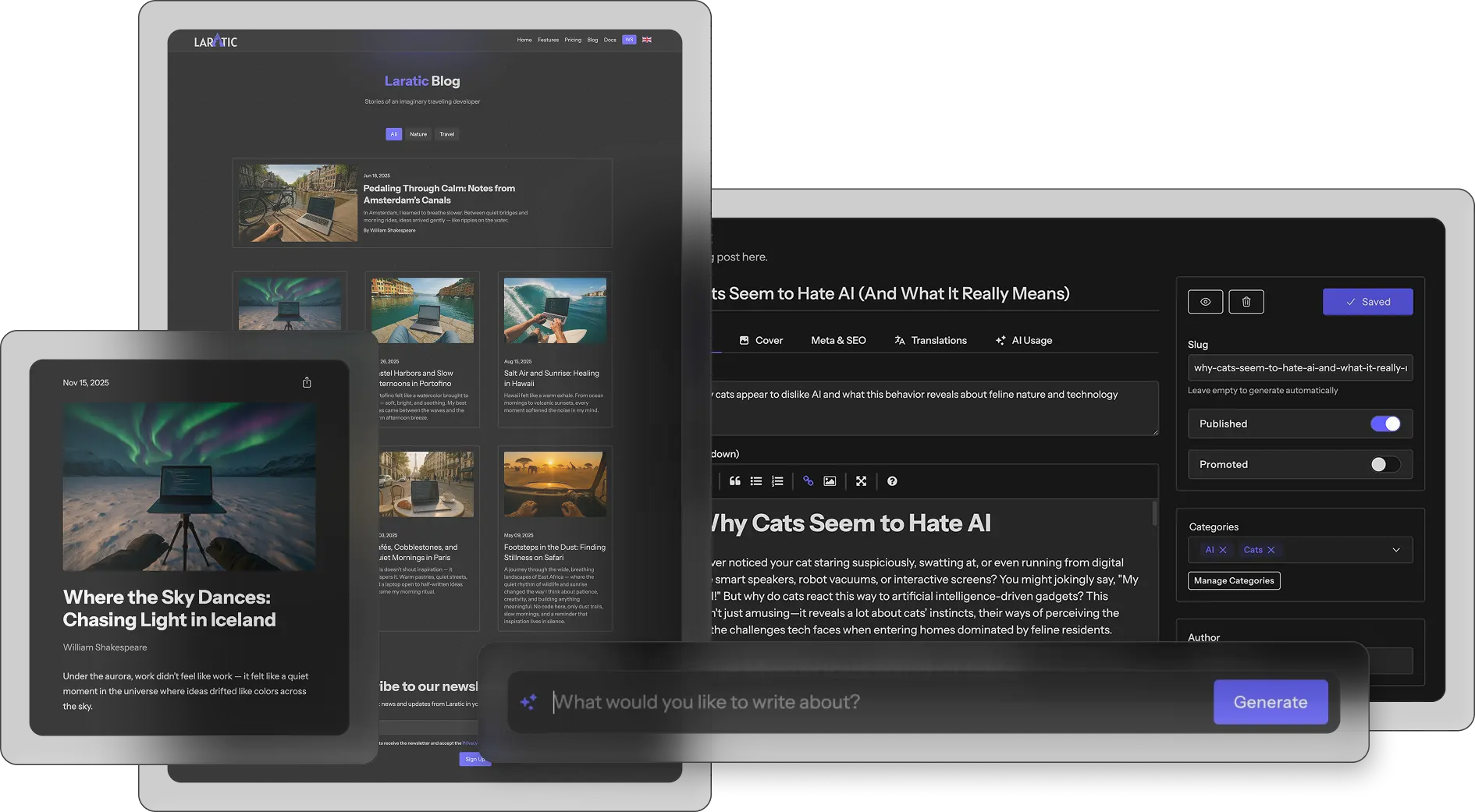1475x812 pixels.
Task: Click the Laratic logo in blog header
Action: click(215, 41)
